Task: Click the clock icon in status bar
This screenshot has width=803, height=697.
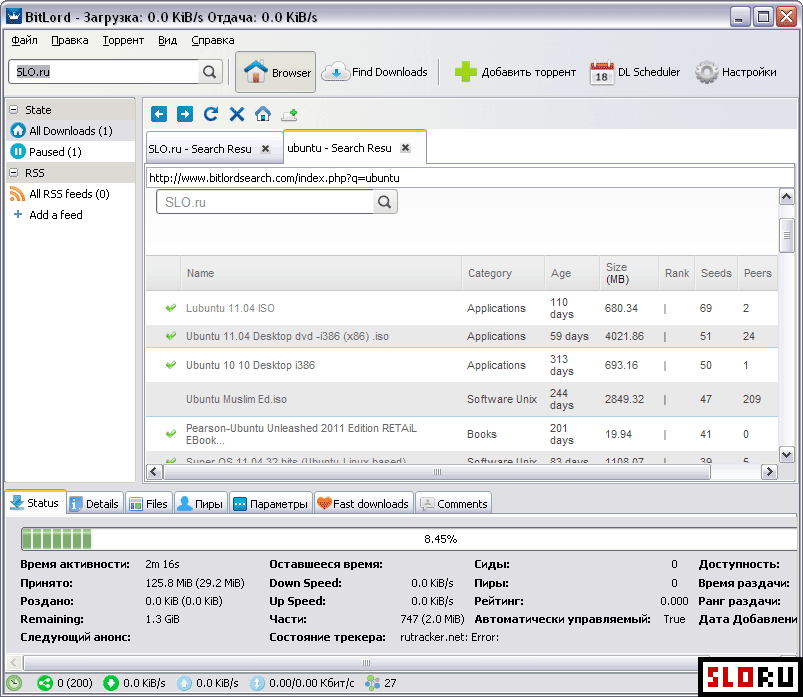Action: pos(14,683)
